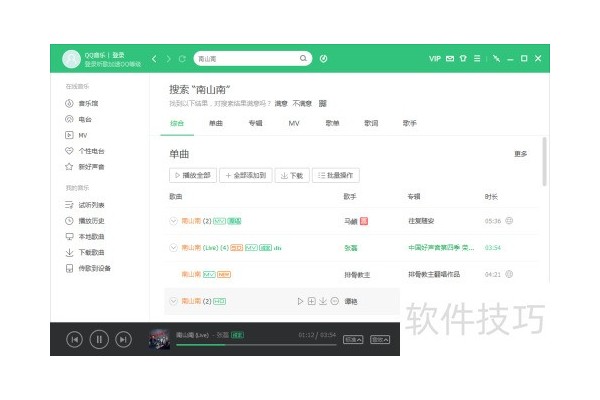
Task: Click the search box containing 南山南
Action: pos(253,59)
